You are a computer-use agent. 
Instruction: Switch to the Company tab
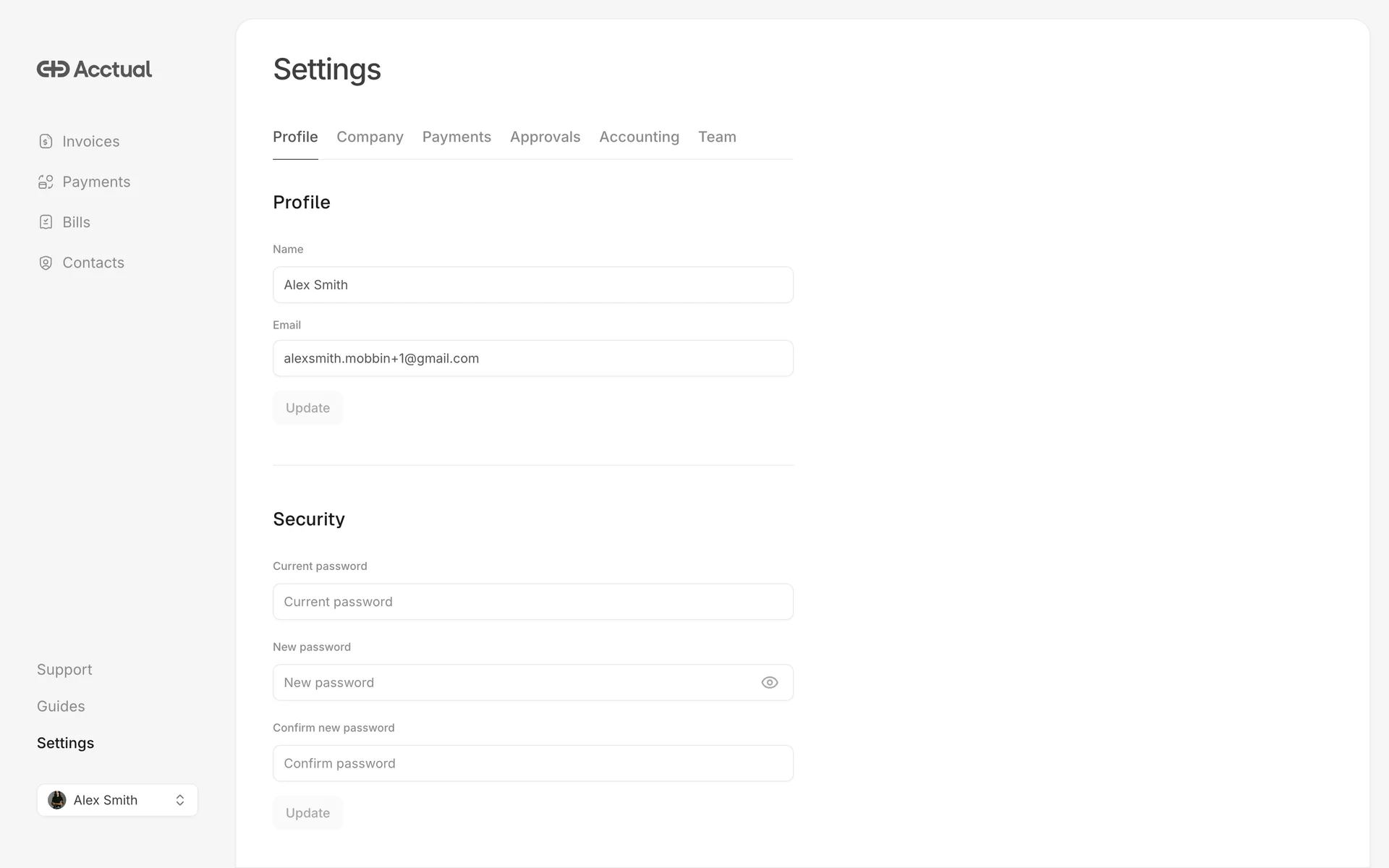tap(370, 137)
